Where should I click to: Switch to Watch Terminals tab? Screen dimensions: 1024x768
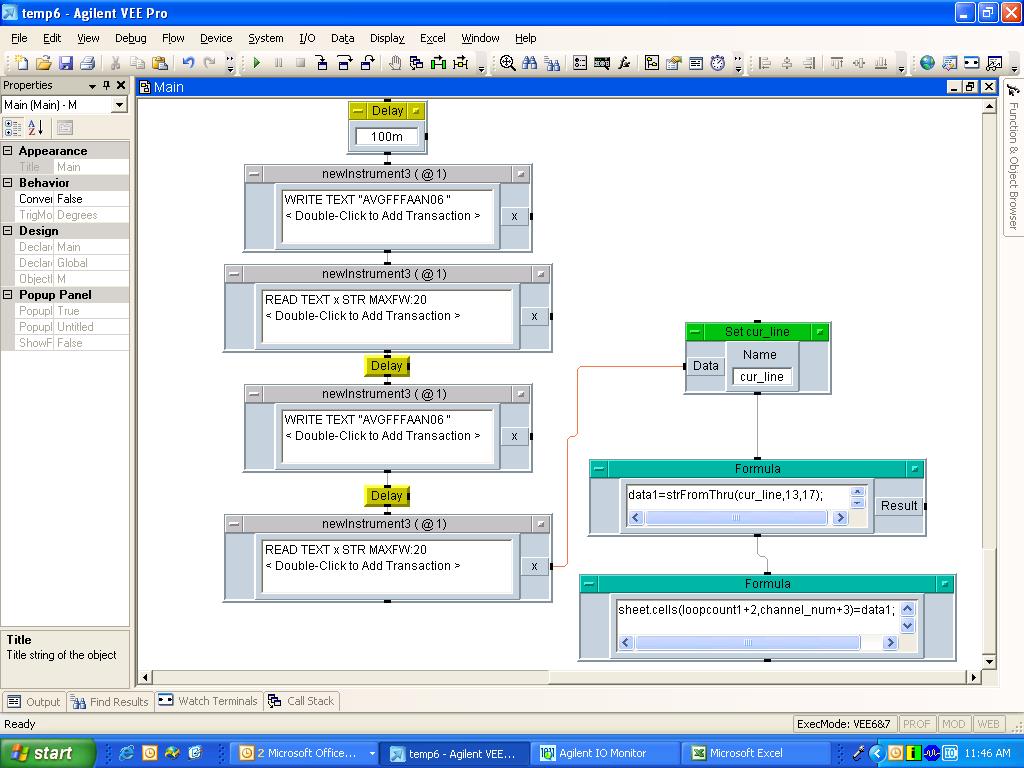pos(208,701)
